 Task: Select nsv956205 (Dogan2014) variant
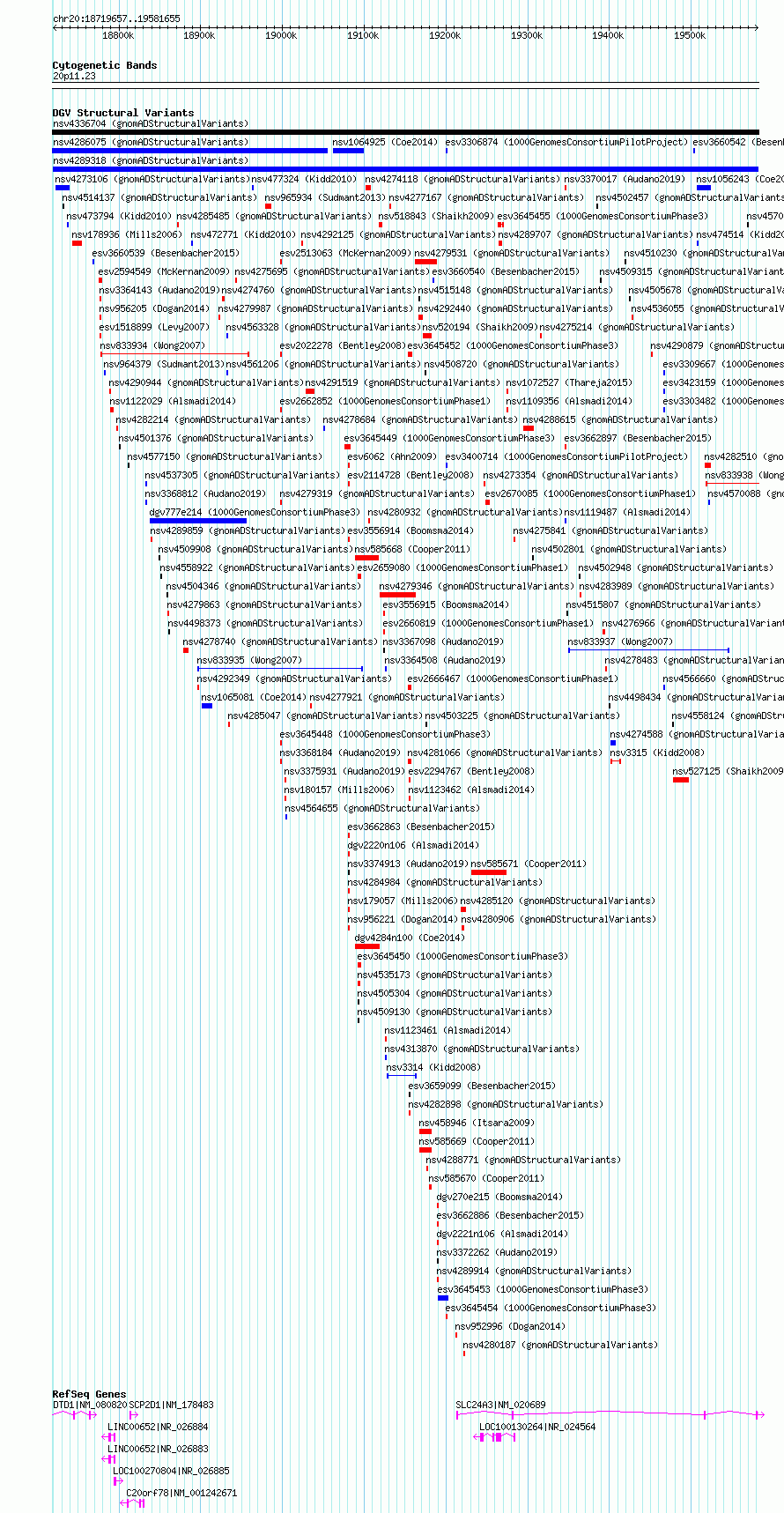155,308
